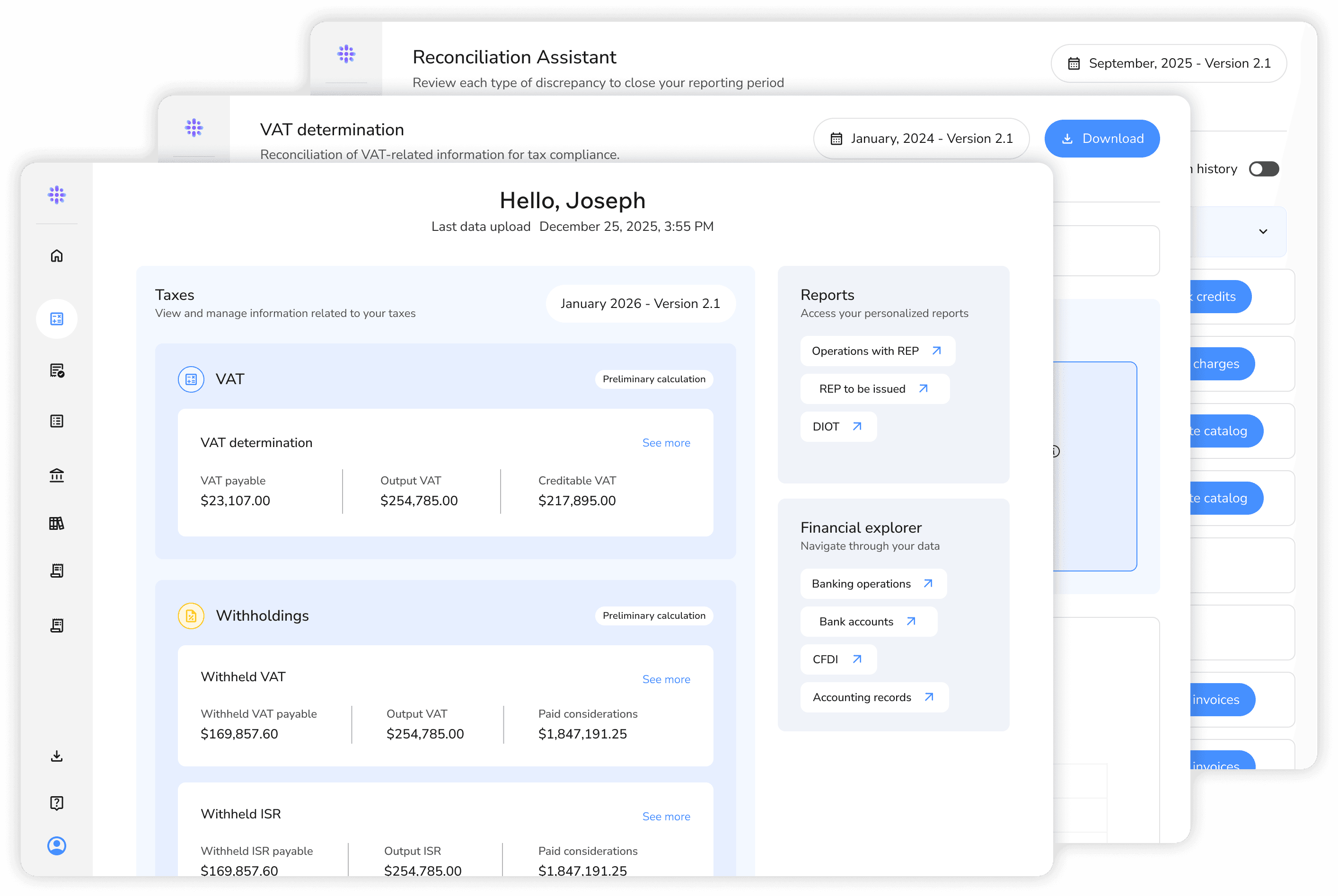
Task: Open Accounting records explorer
Action: tap(873, 697)
